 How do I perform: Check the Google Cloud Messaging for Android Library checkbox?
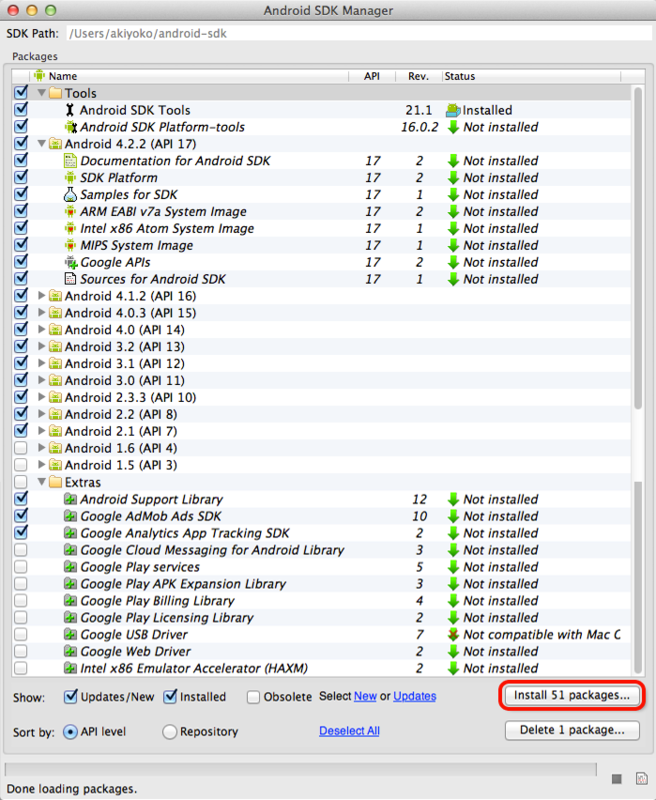[21, 549]
